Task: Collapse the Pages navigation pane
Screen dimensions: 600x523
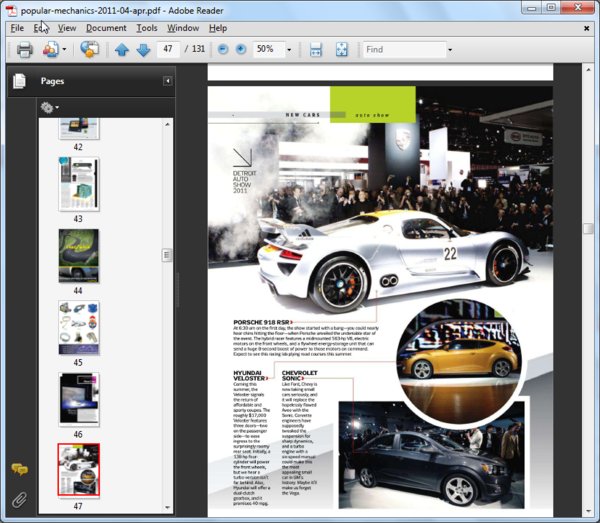Action: point(168,81)
